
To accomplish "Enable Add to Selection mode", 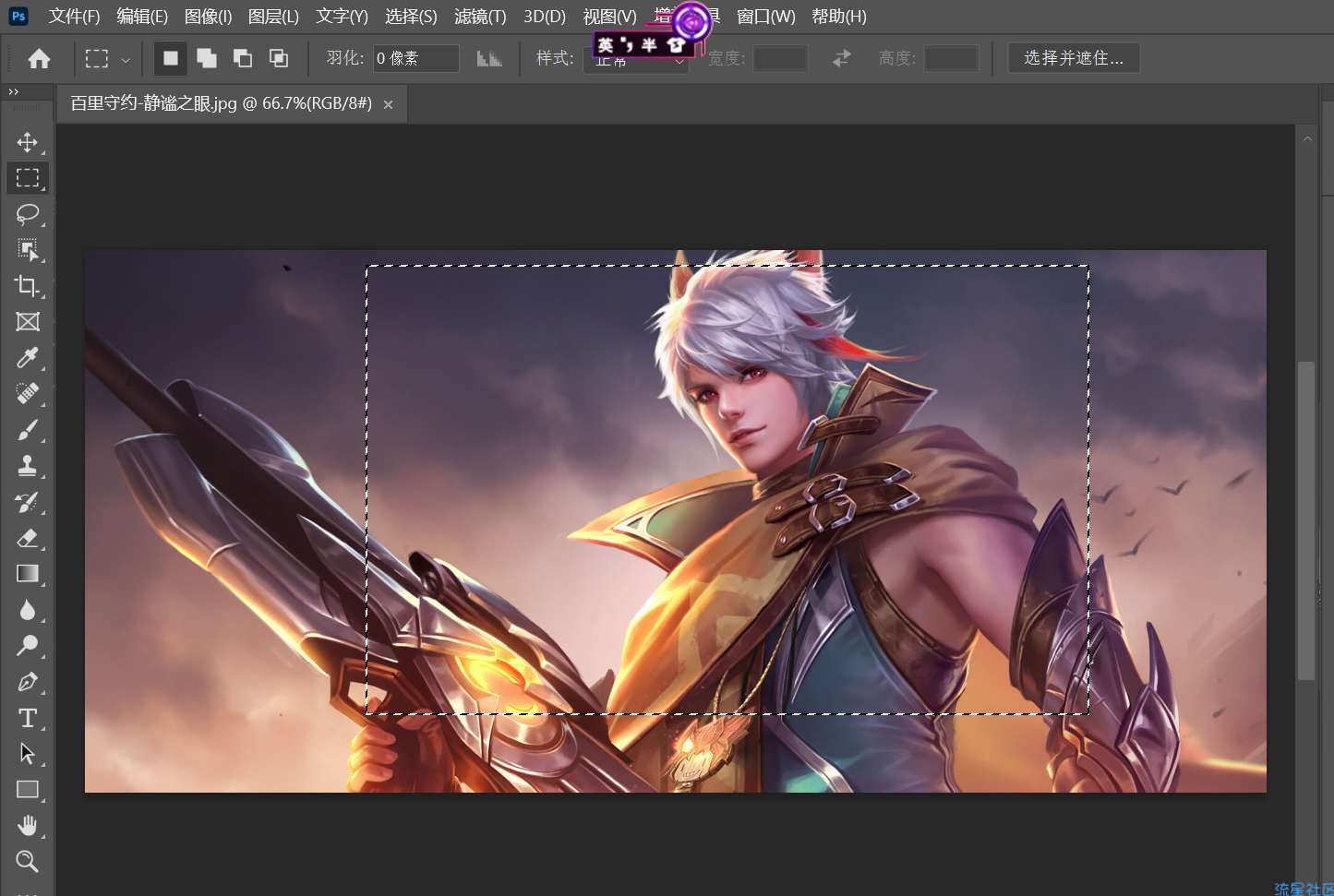I will pyautogui.click(x=207, y=59).
